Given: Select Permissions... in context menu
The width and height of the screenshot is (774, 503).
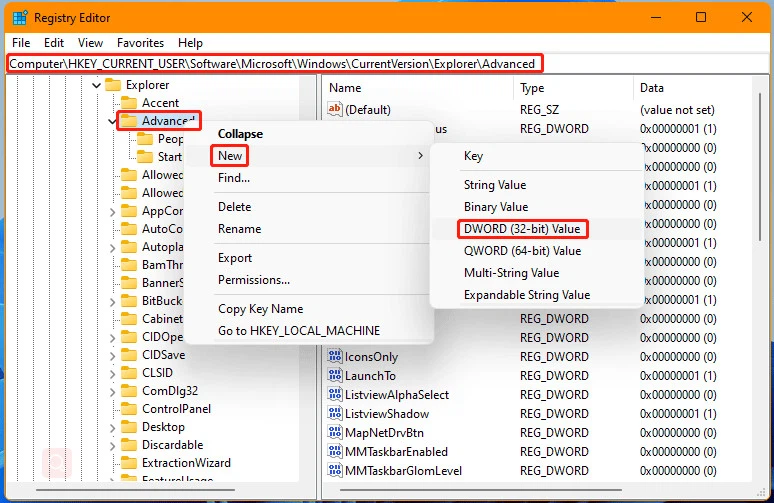Looking at the screenshot, I should tap(254, 280).
